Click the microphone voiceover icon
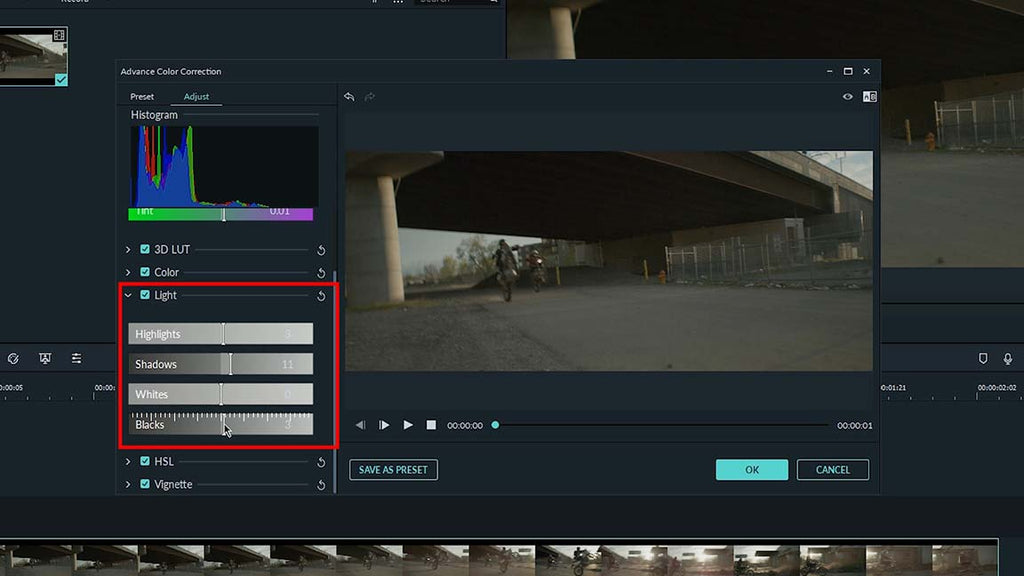The image size is (1024, 576). [x=1007, y=358]
